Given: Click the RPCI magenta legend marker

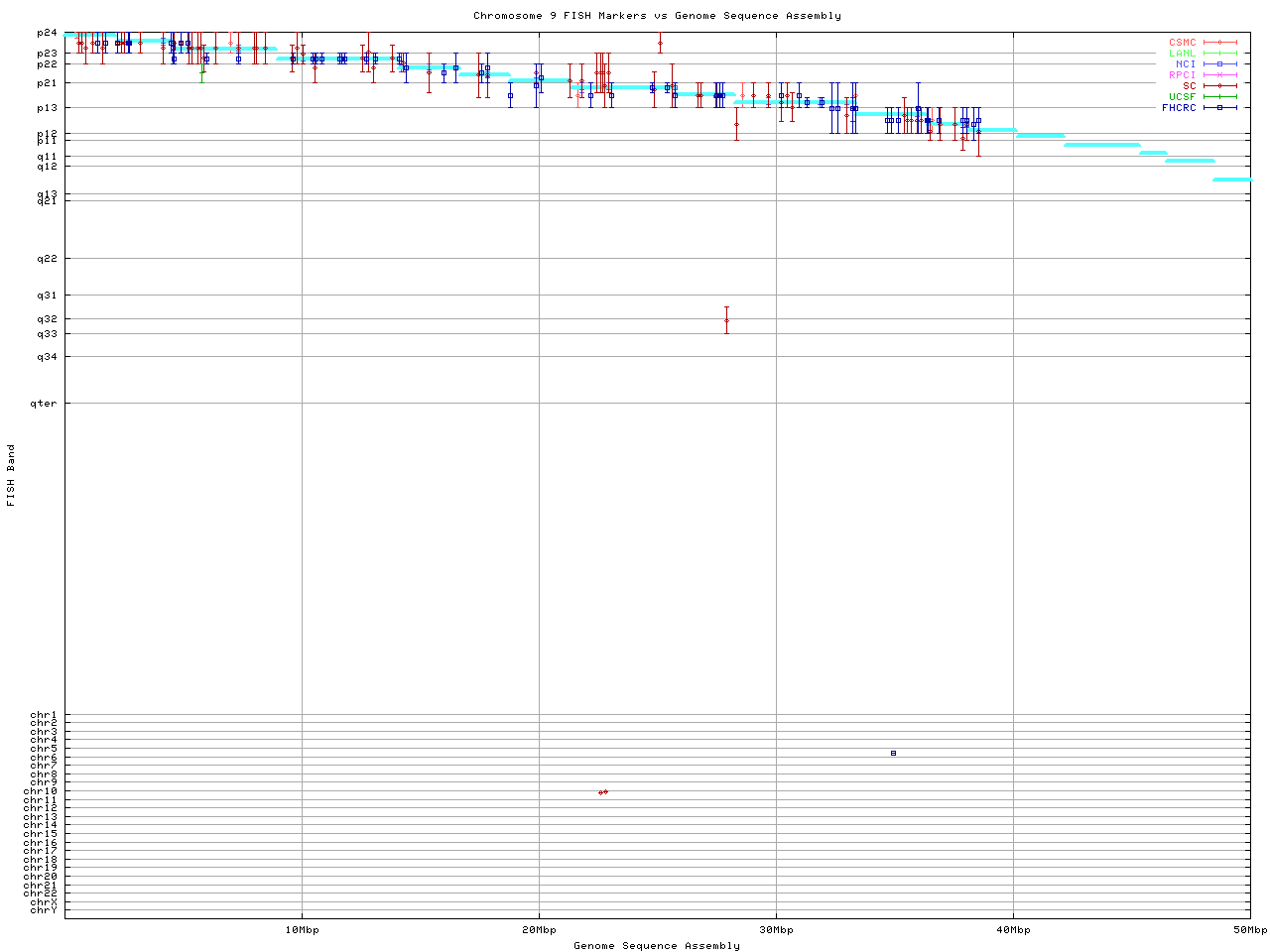Looking at the screenshot, I should click(x=1219, y=75).
